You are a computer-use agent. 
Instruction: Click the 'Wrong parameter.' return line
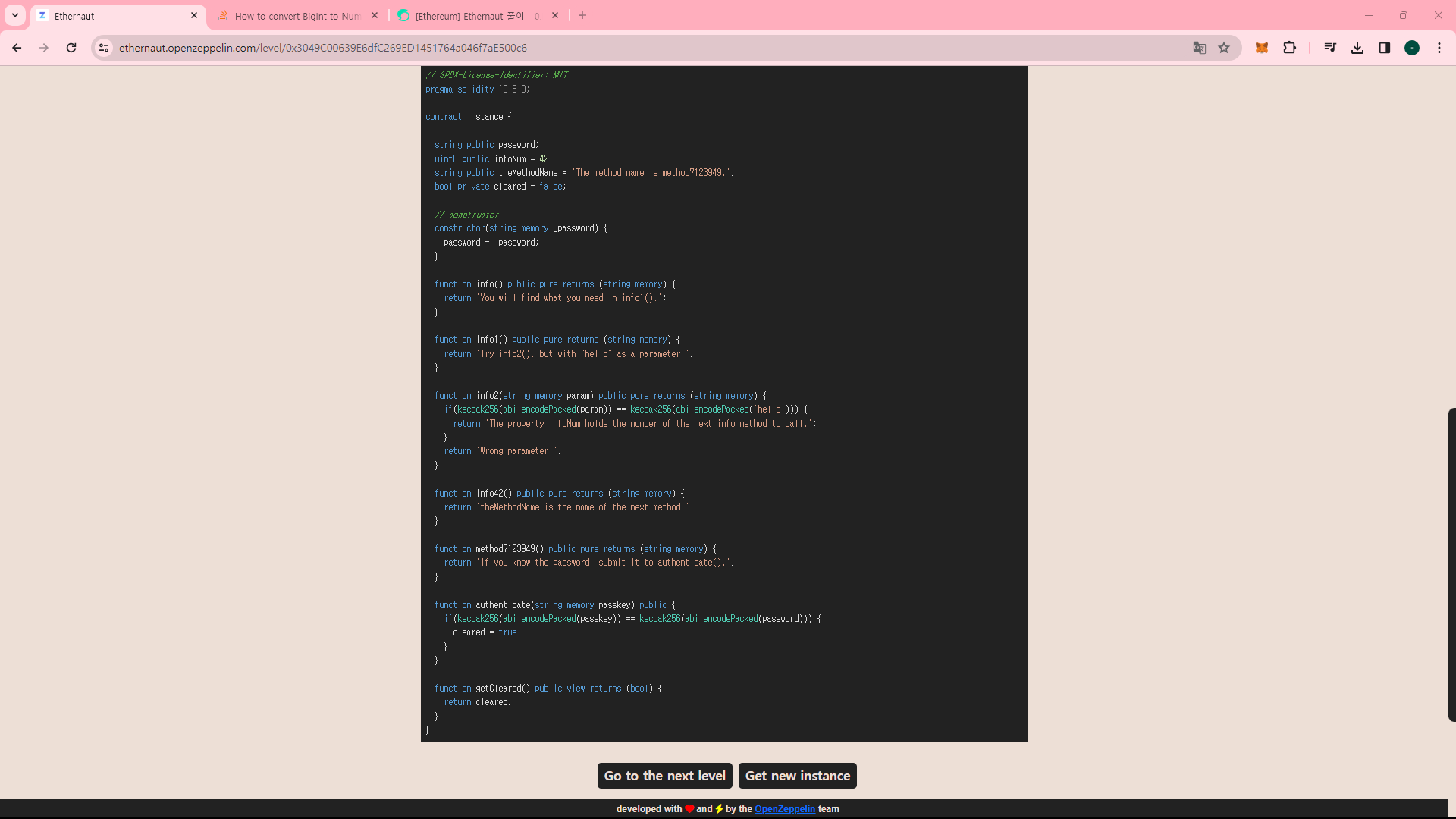(x=503, y=451)
